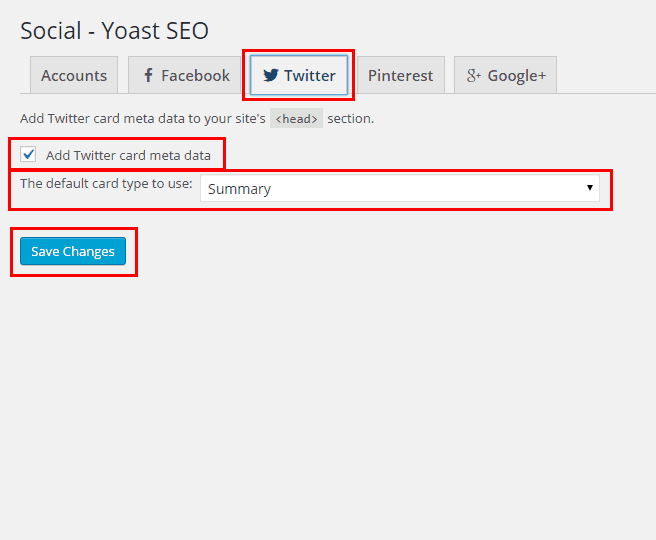Open the Pinterest tab

pyautogui.click(x=400, y=75)
